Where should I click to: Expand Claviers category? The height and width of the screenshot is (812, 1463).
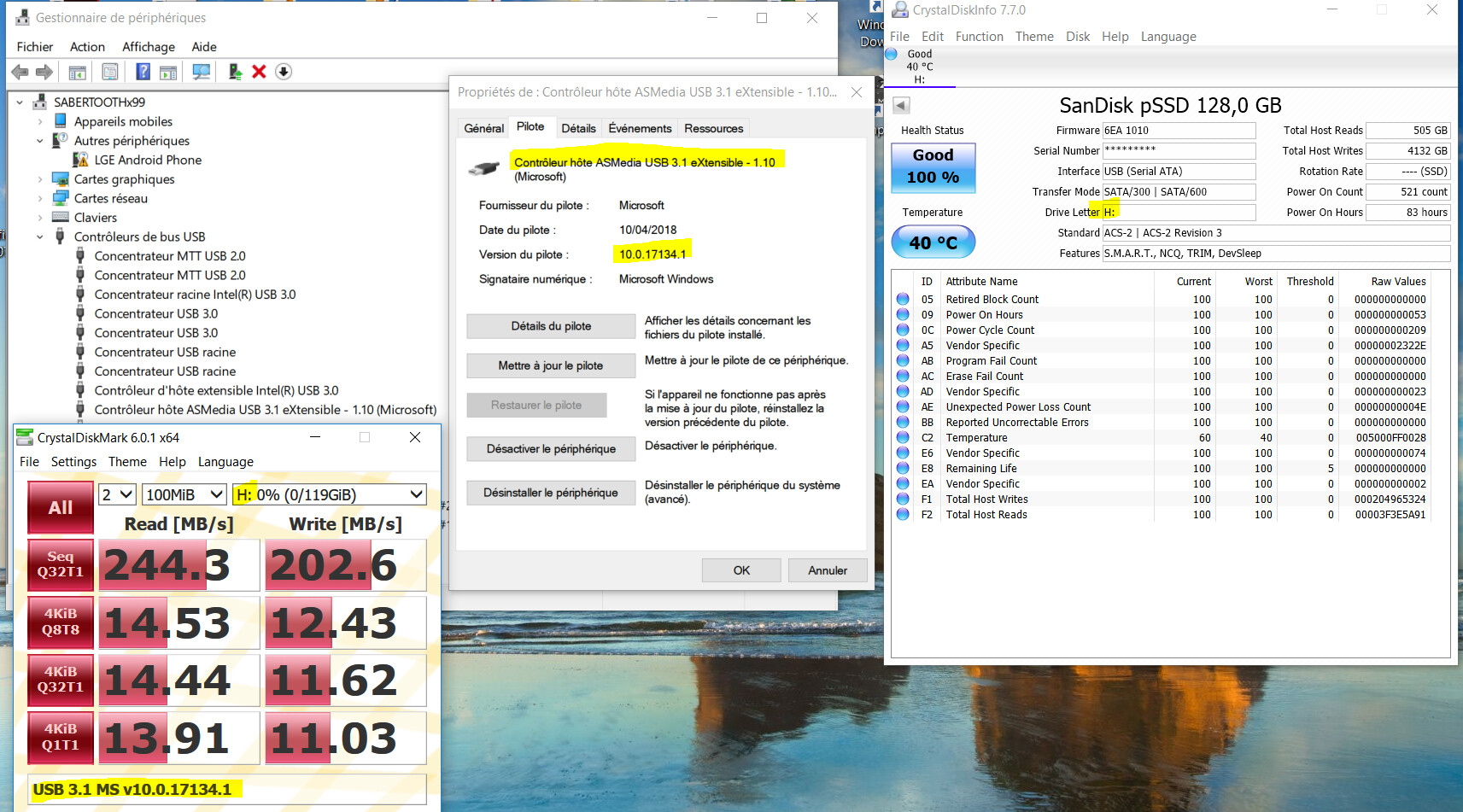pos(40,218)
